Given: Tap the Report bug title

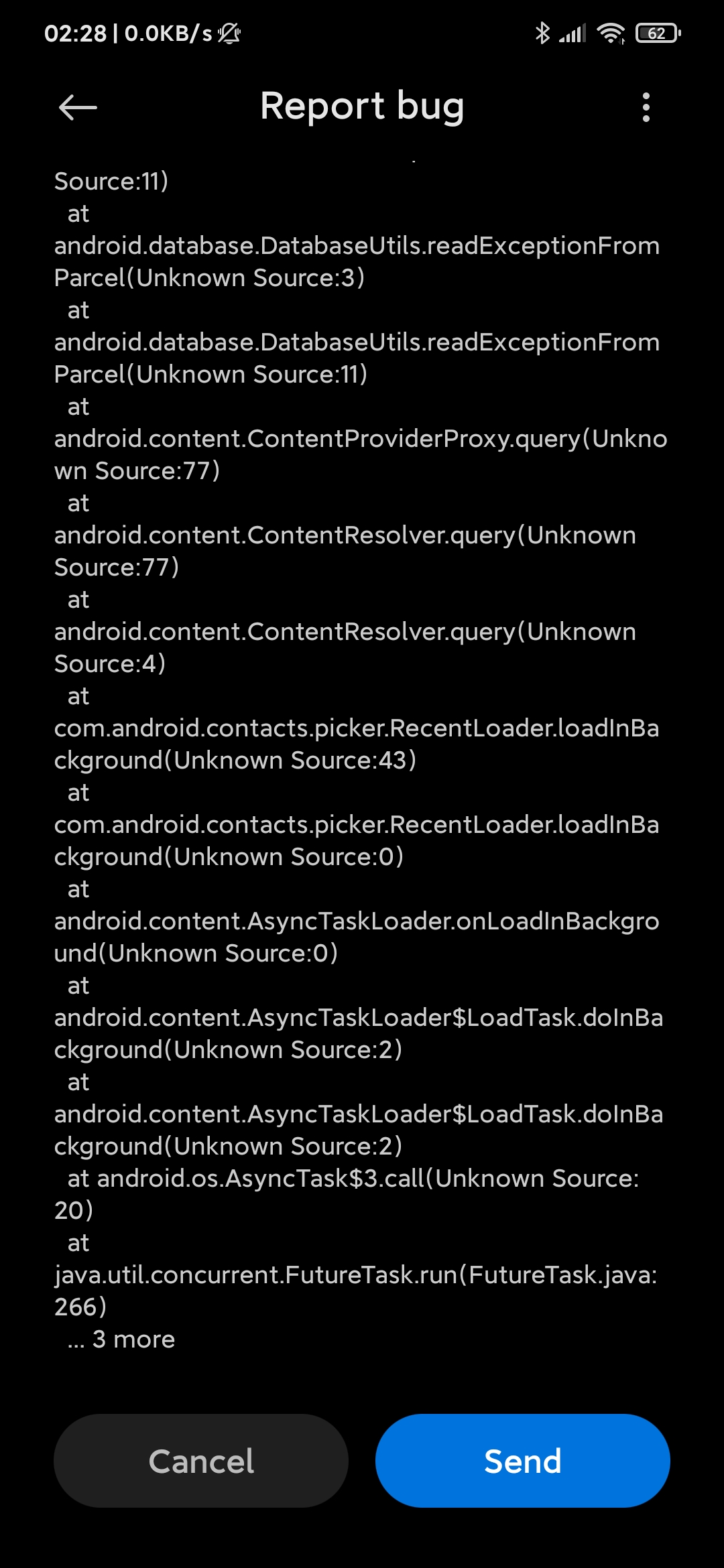Looking at the screenshot, I should pyautogui.click(x=362, y=107).
